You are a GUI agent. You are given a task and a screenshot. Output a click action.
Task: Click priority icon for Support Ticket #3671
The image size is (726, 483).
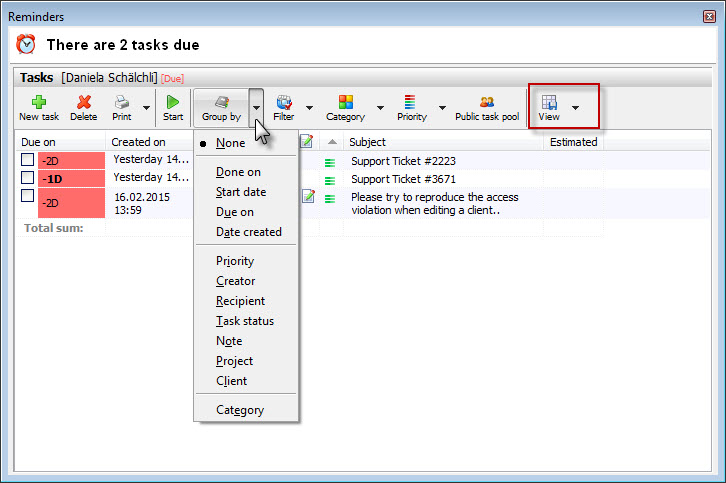tap(330, 181)
